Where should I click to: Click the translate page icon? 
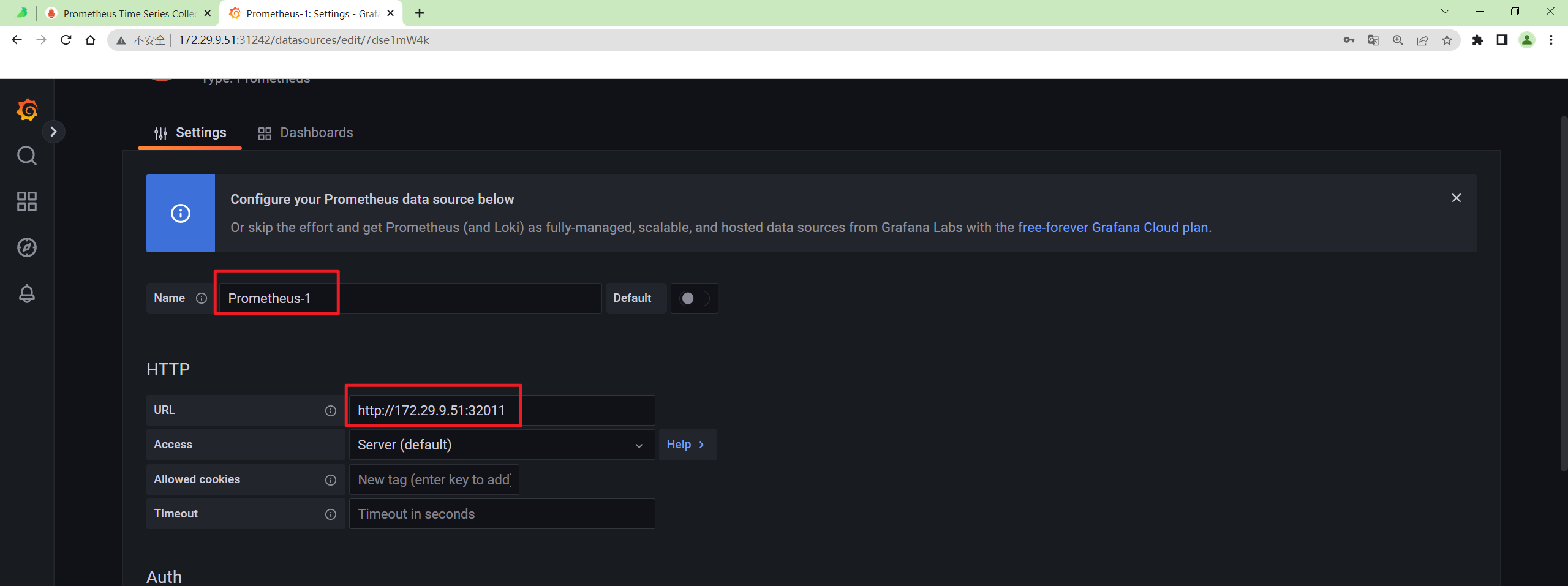pyautogui.click(x=1373, y=40)
